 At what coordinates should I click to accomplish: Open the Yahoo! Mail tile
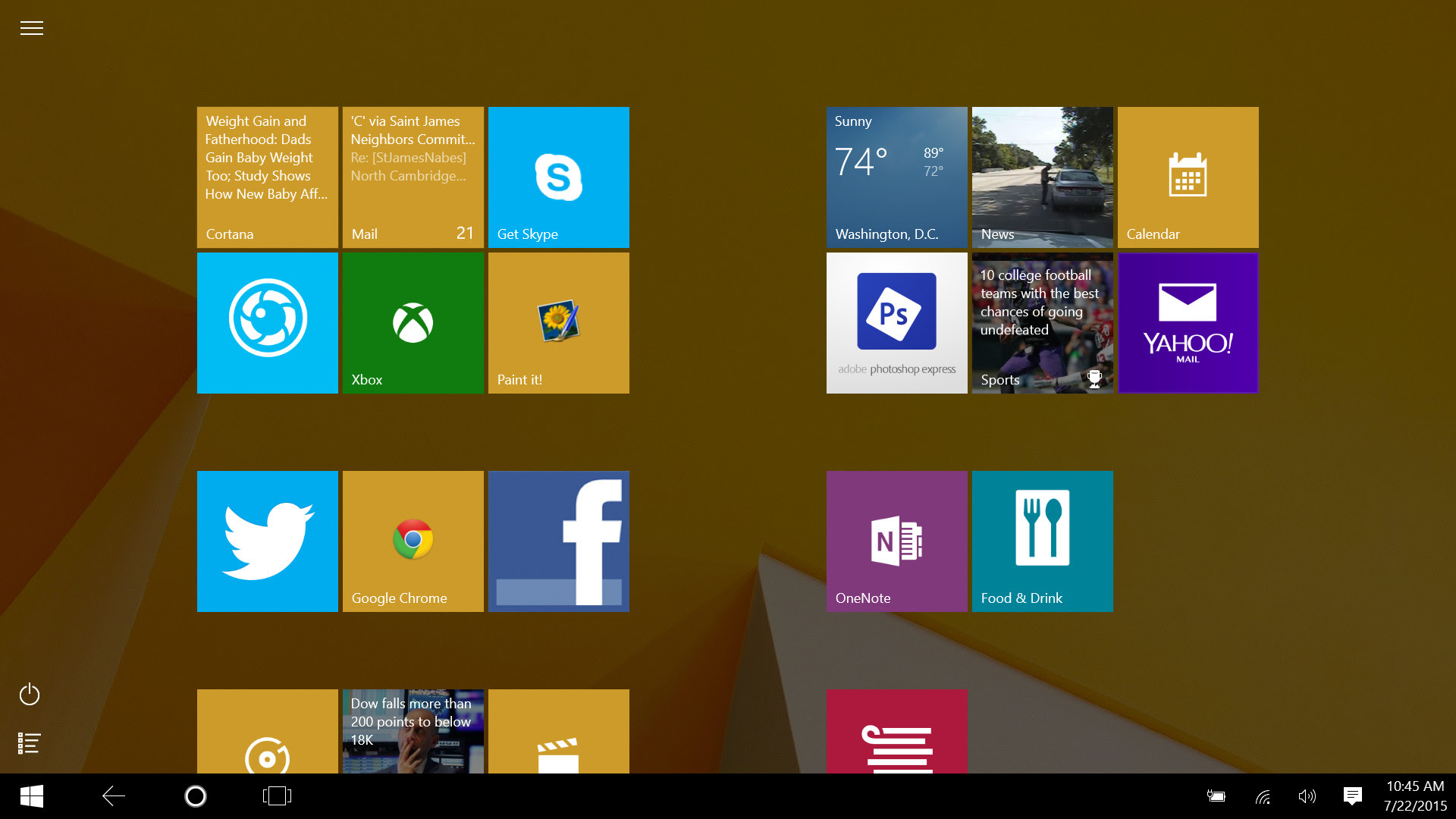point(1188,323)
